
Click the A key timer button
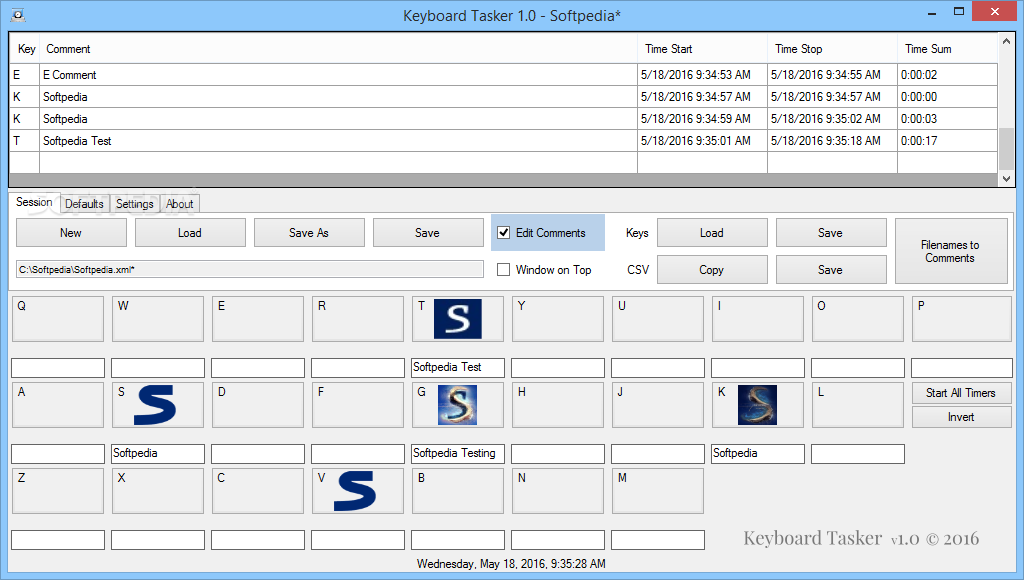click(58, 405)
